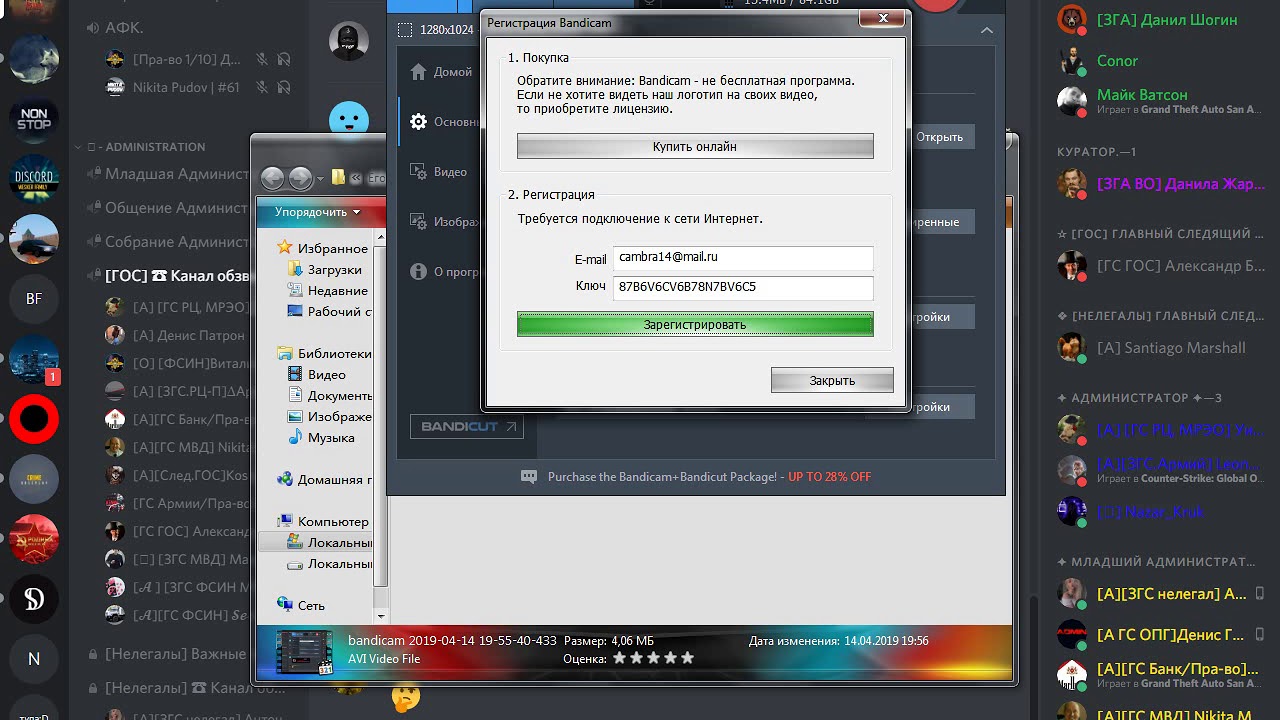Image resolution: width=1280 pixels, height=720 pixels.
Task: Click the black-hooded user avatar in chat
Action: click(348, 41)
